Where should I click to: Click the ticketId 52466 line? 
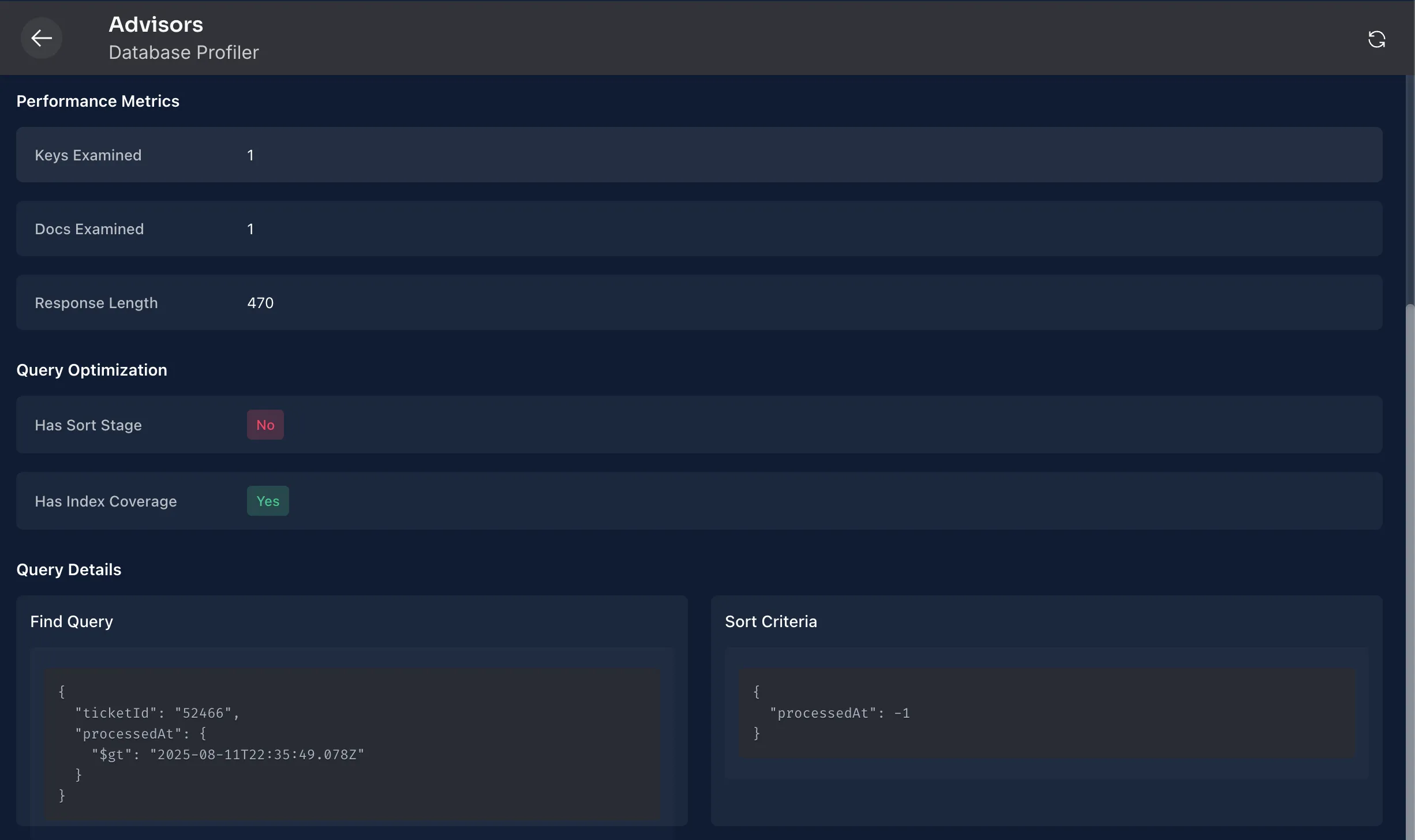tap(157, 713)
